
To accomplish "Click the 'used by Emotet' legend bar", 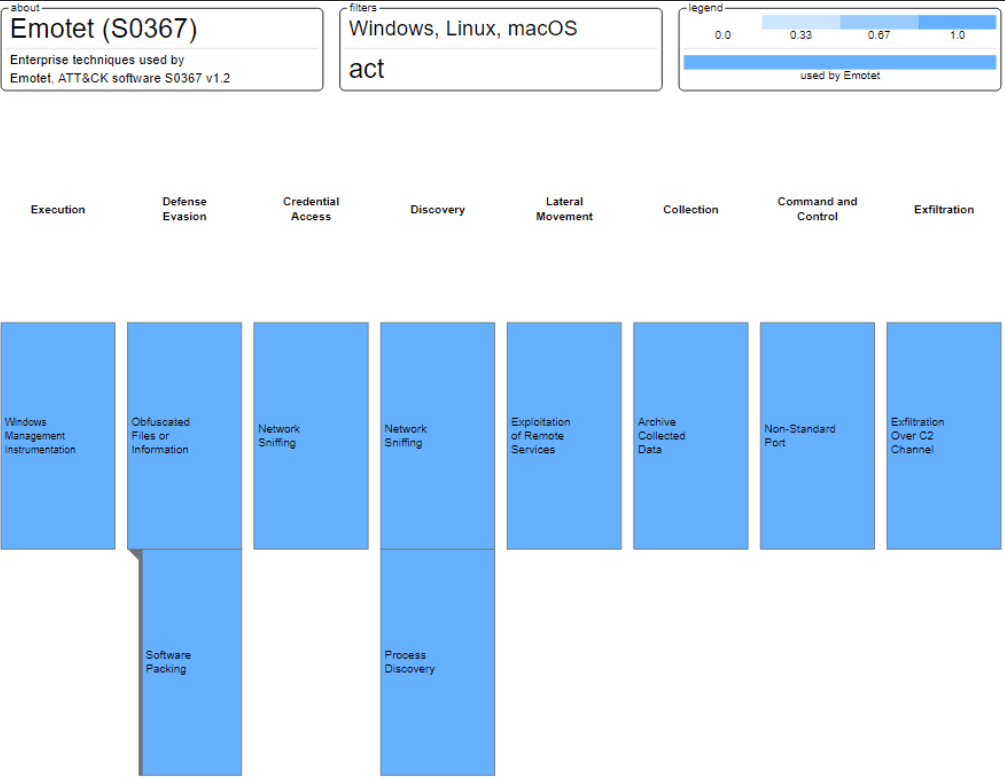I will coord(839,62).
